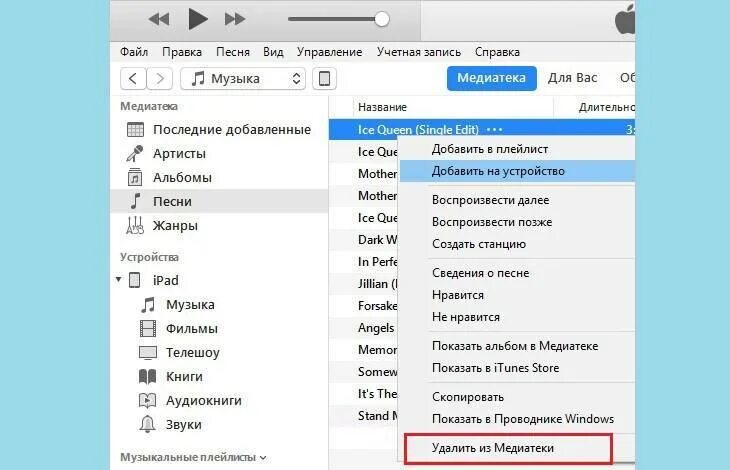Image resolution: width=730 pixels, height=470 pixels.
Task: Open the Управление menu
Action: [x=330, y=52]
